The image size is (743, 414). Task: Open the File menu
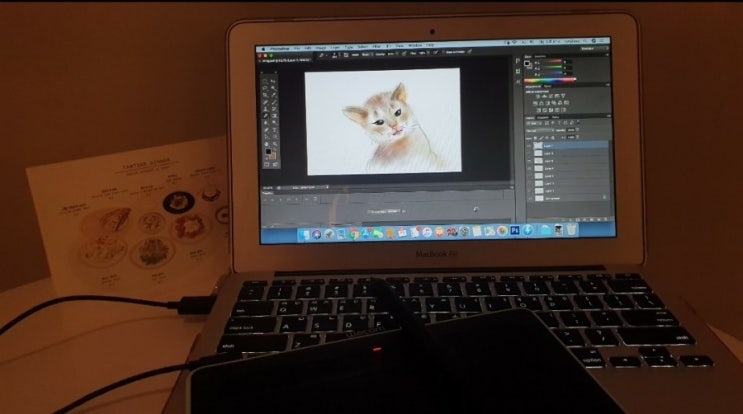point(297,48)
